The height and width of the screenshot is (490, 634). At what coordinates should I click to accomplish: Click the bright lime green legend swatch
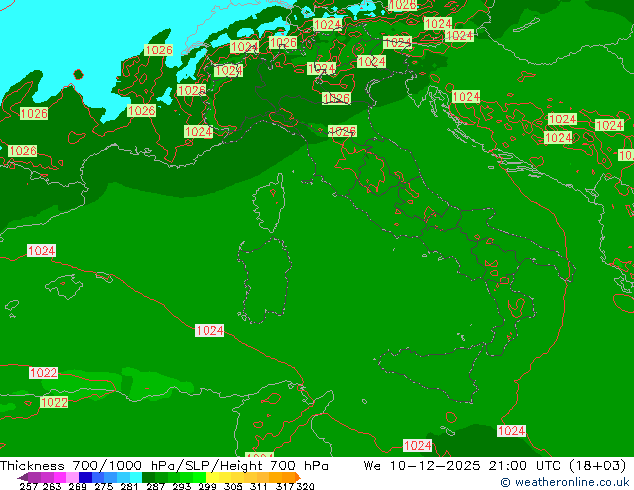[x=199, y=477]
